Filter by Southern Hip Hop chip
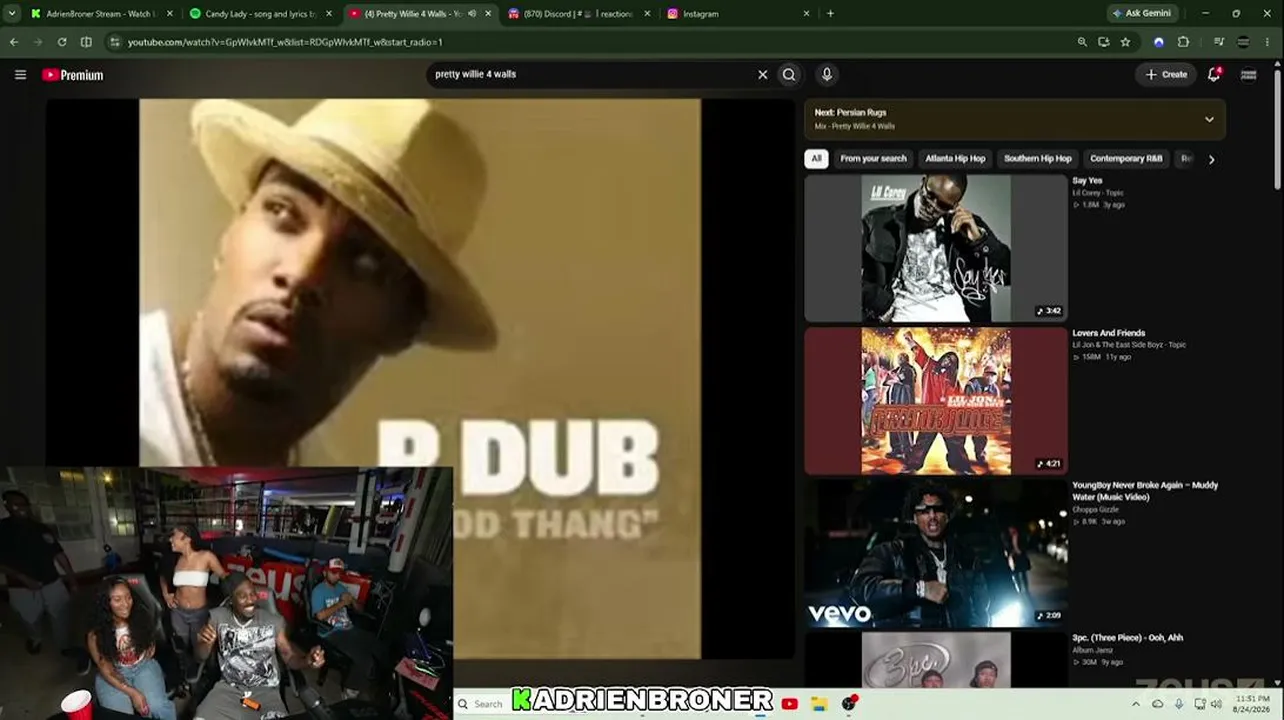 1038,158
